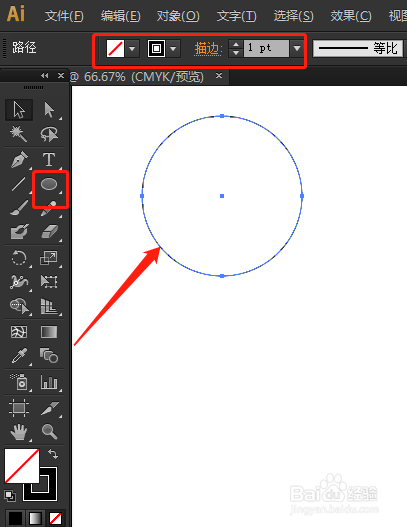The width and height of the screenshot is (407, 527).
Task: Select the Zoom tool
Action: [x=49, y=432]
